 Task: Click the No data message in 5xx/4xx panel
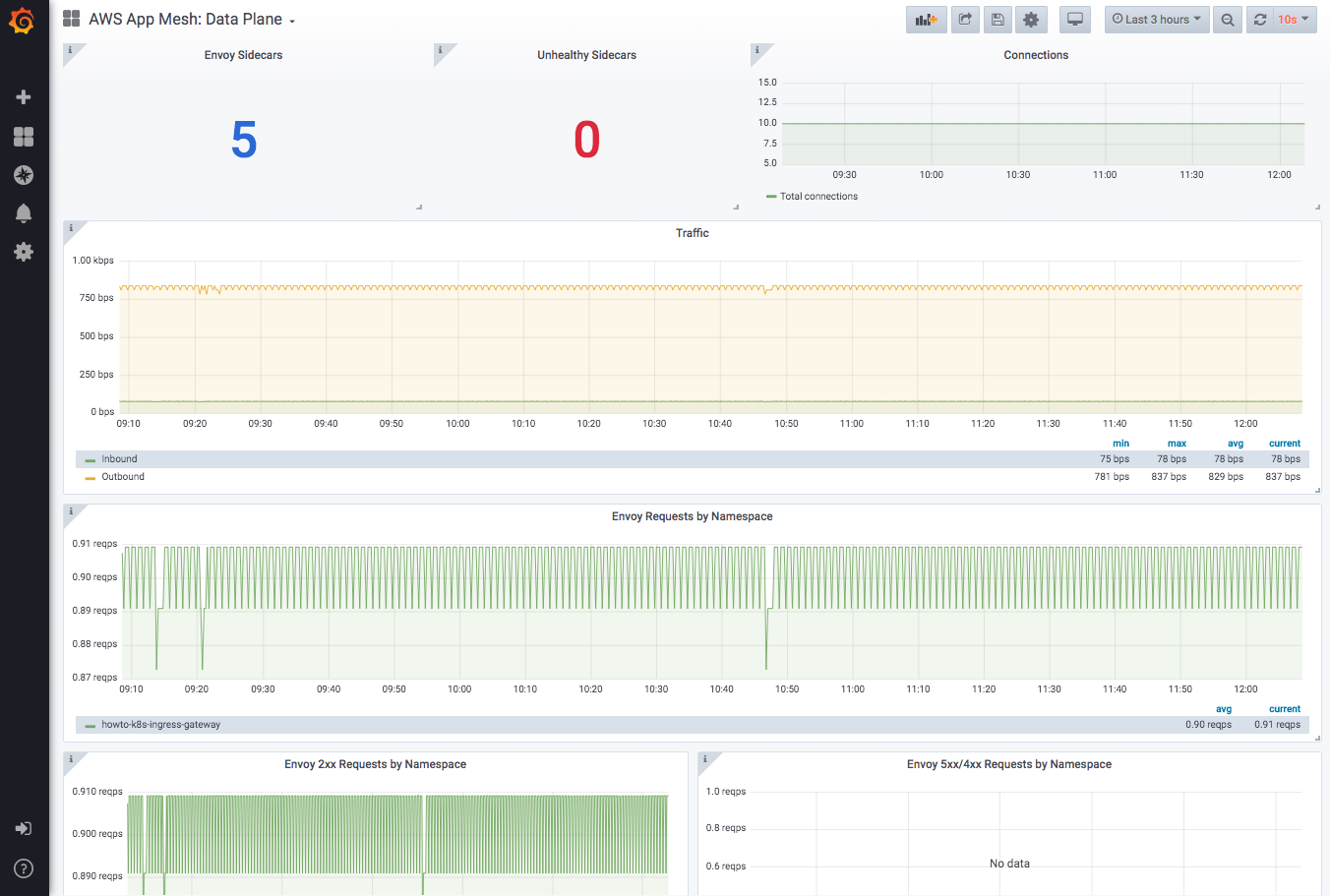pyautogui.click(x=1009, y=864)
